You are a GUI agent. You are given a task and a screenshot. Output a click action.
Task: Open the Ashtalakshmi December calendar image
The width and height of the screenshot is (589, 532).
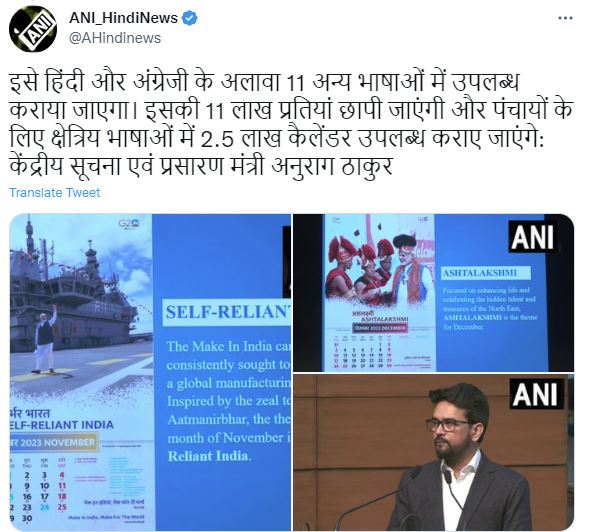tap(433, 293)
